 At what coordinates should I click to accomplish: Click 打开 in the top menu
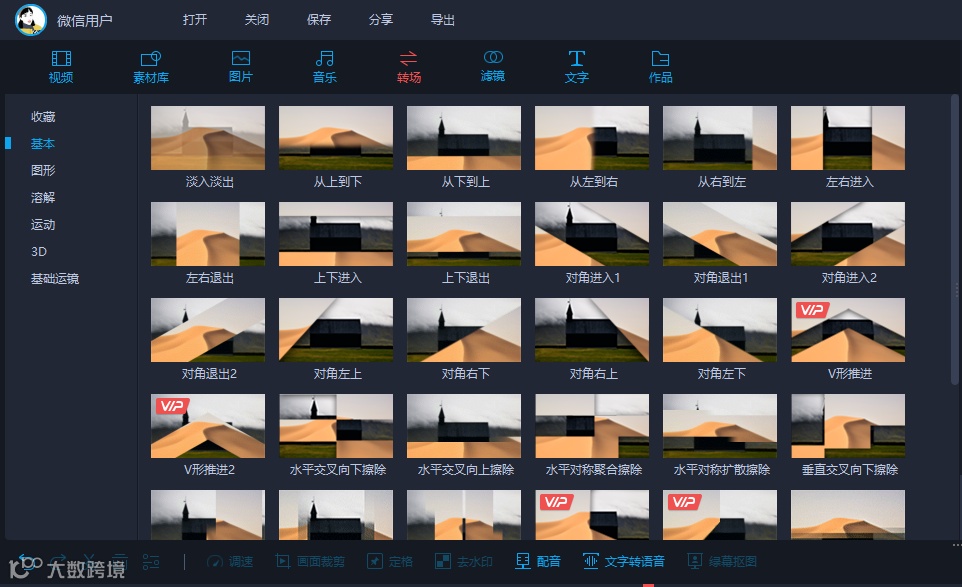coord(194,20)
